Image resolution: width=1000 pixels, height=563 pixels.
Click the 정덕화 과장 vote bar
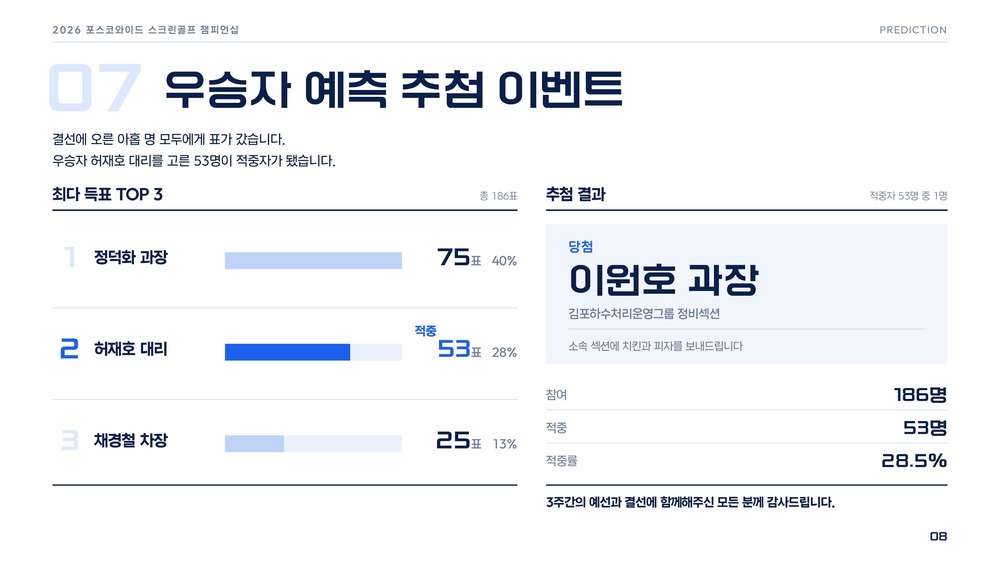[x=313, y=260]
